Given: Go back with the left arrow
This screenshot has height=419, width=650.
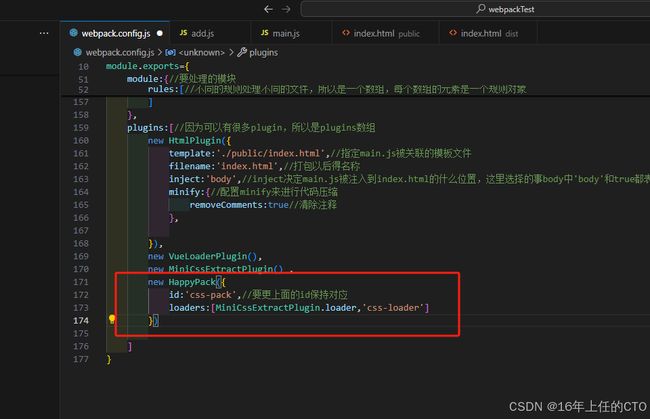Looking at the screenshot, I should 268,9.
